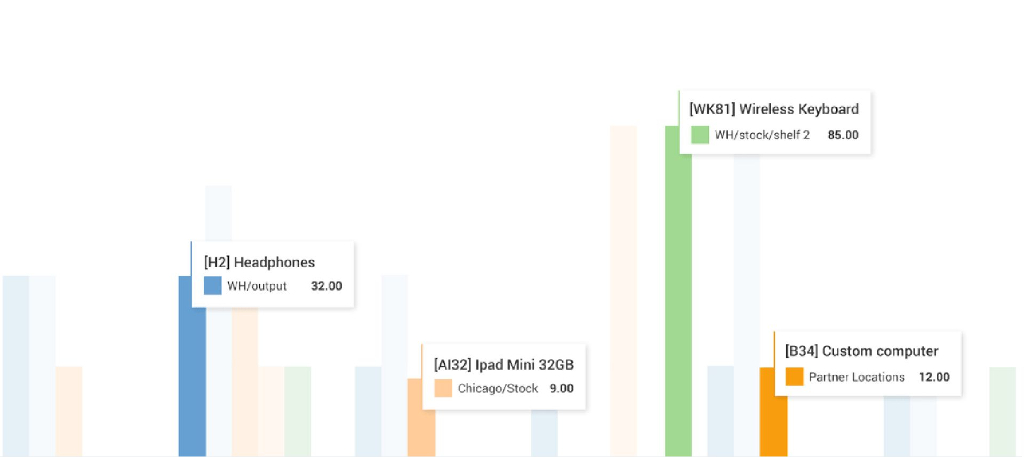Click the blue swatch beside WH/output
1024x457 pixels.
(x=212, y=286)
